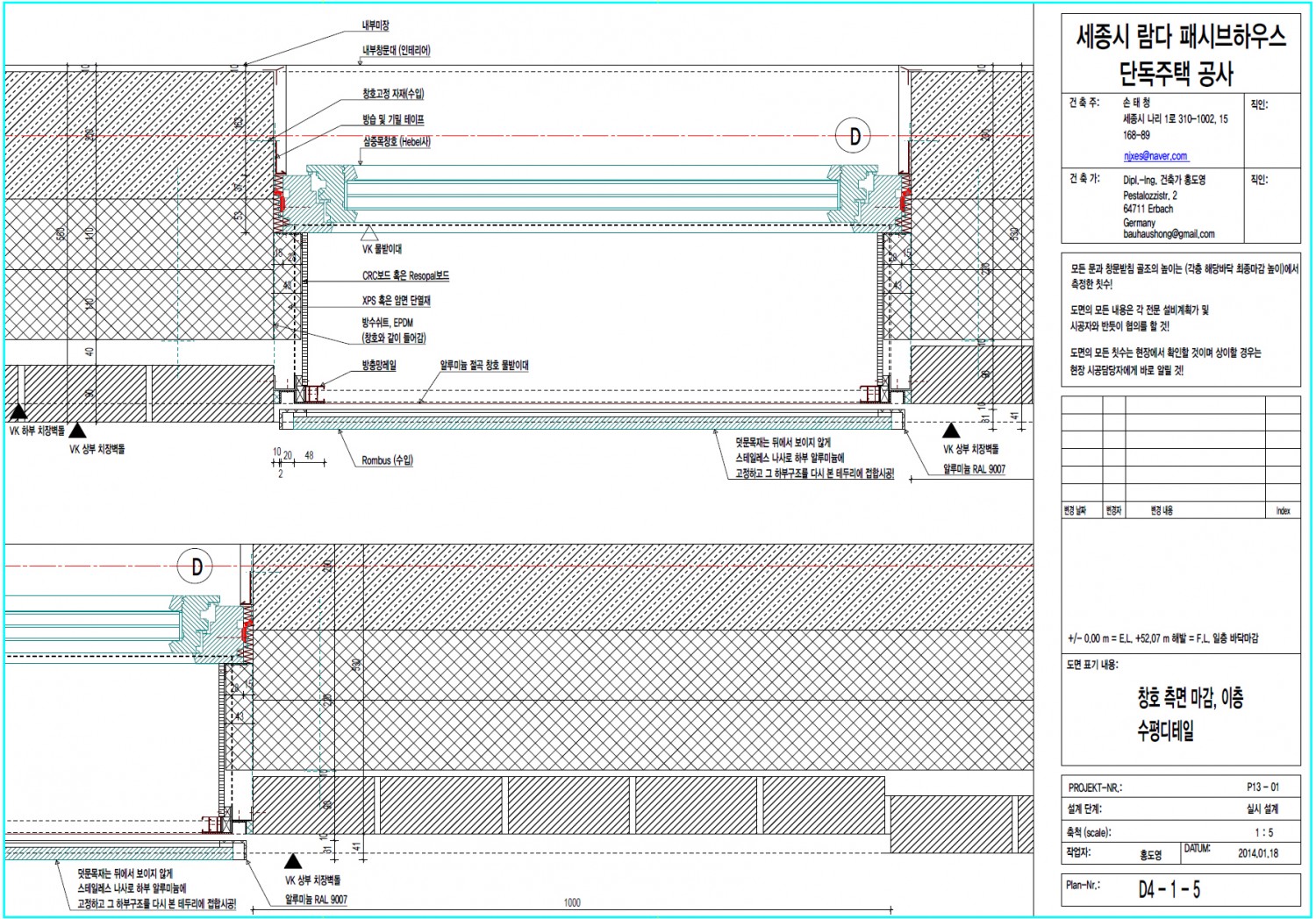The height and width of the screenshot is (919, 1316).
Task: Click black triangle marker in the lower drawing
Action: point(293,861)
